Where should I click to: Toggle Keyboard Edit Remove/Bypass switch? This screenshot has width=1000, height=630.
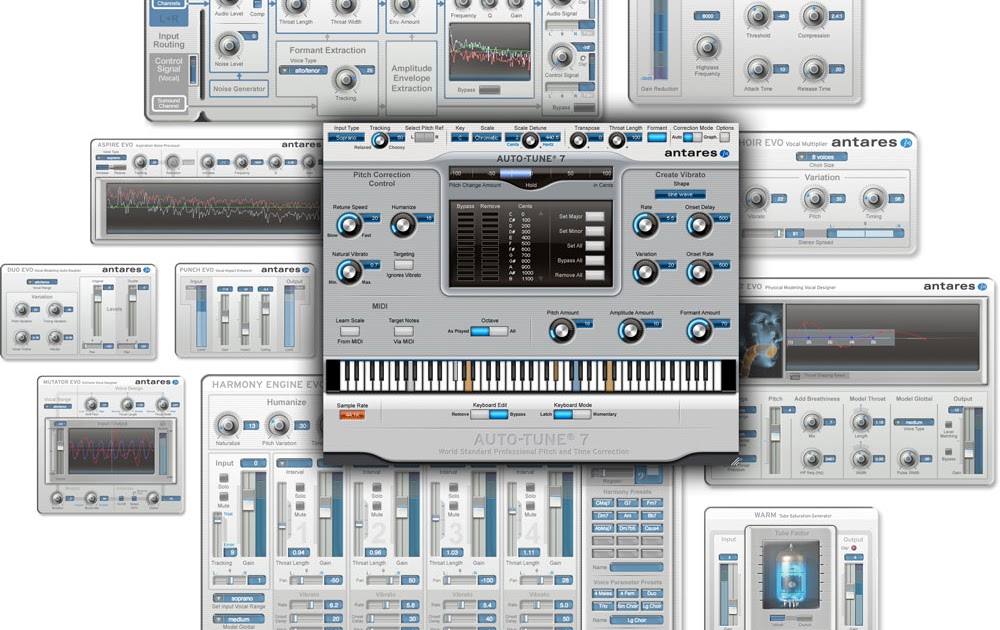(x=489, y=414)
